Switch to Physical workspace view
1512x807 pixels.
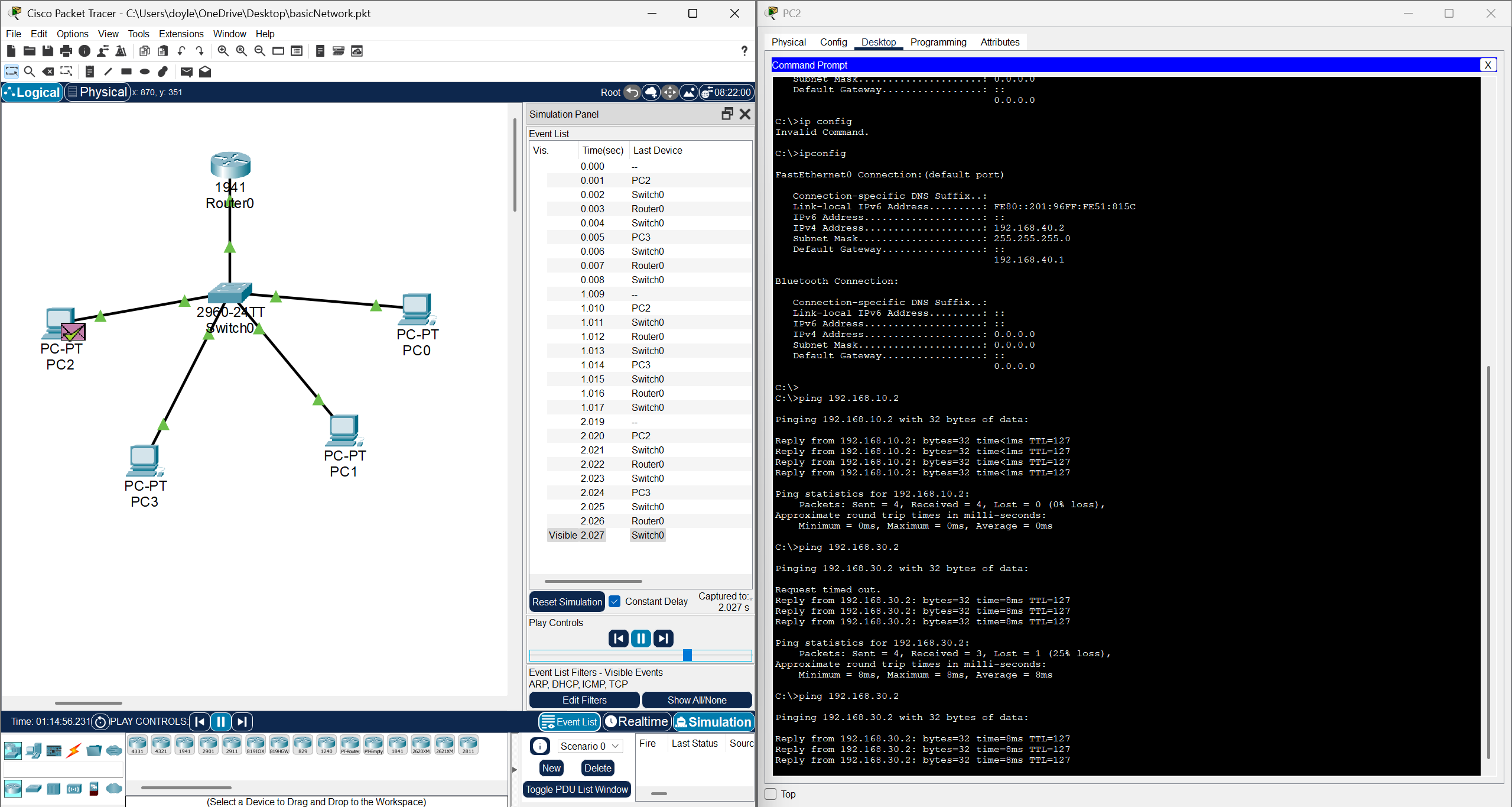(97, 92)
